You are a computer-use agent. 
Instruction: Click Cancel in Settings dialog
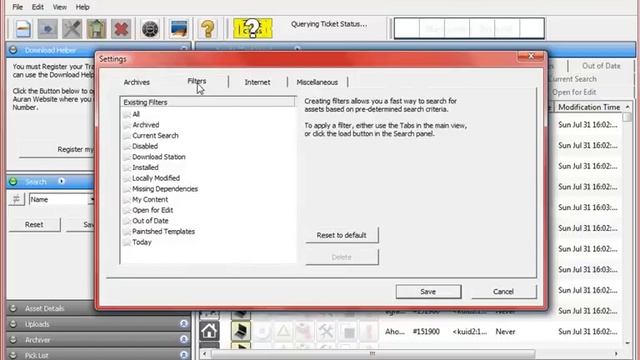(503, 291)
